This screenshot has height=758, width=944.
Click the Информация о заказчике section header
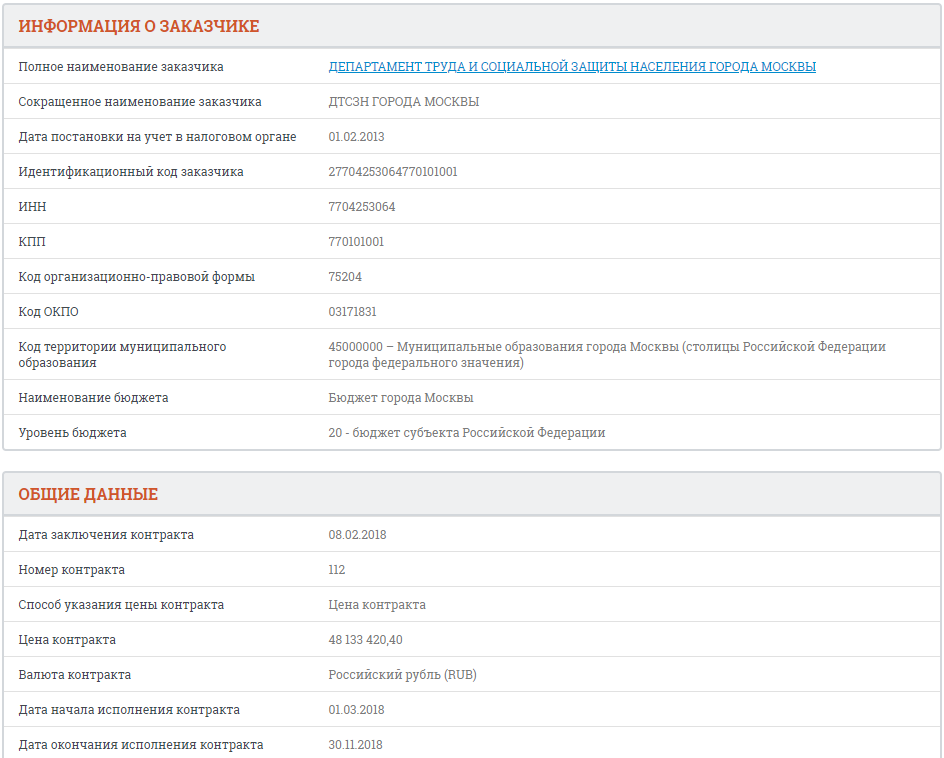pos(139,26)
